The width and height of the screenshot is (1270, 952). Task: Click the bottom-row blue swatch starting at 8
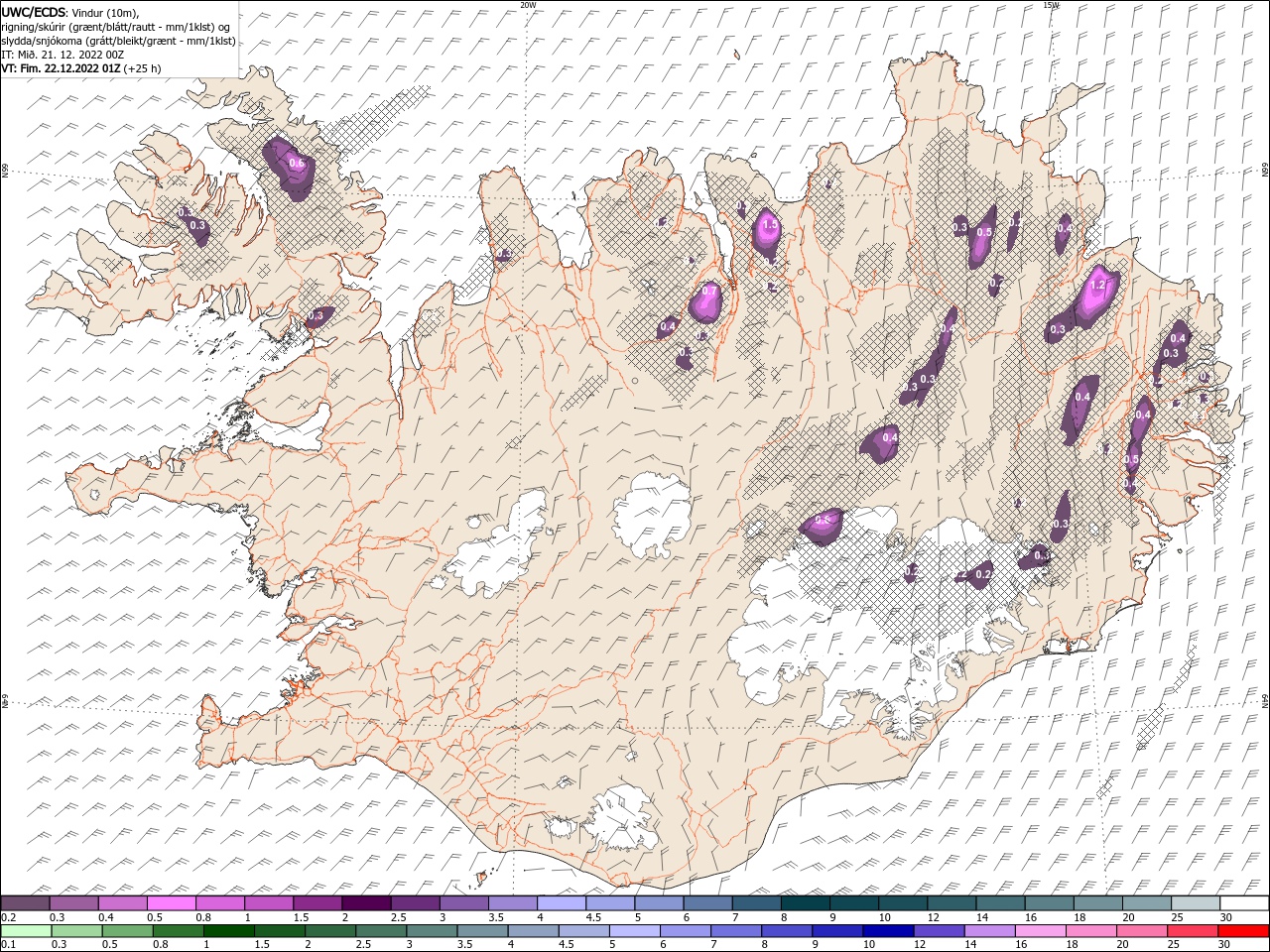[787, 931]
